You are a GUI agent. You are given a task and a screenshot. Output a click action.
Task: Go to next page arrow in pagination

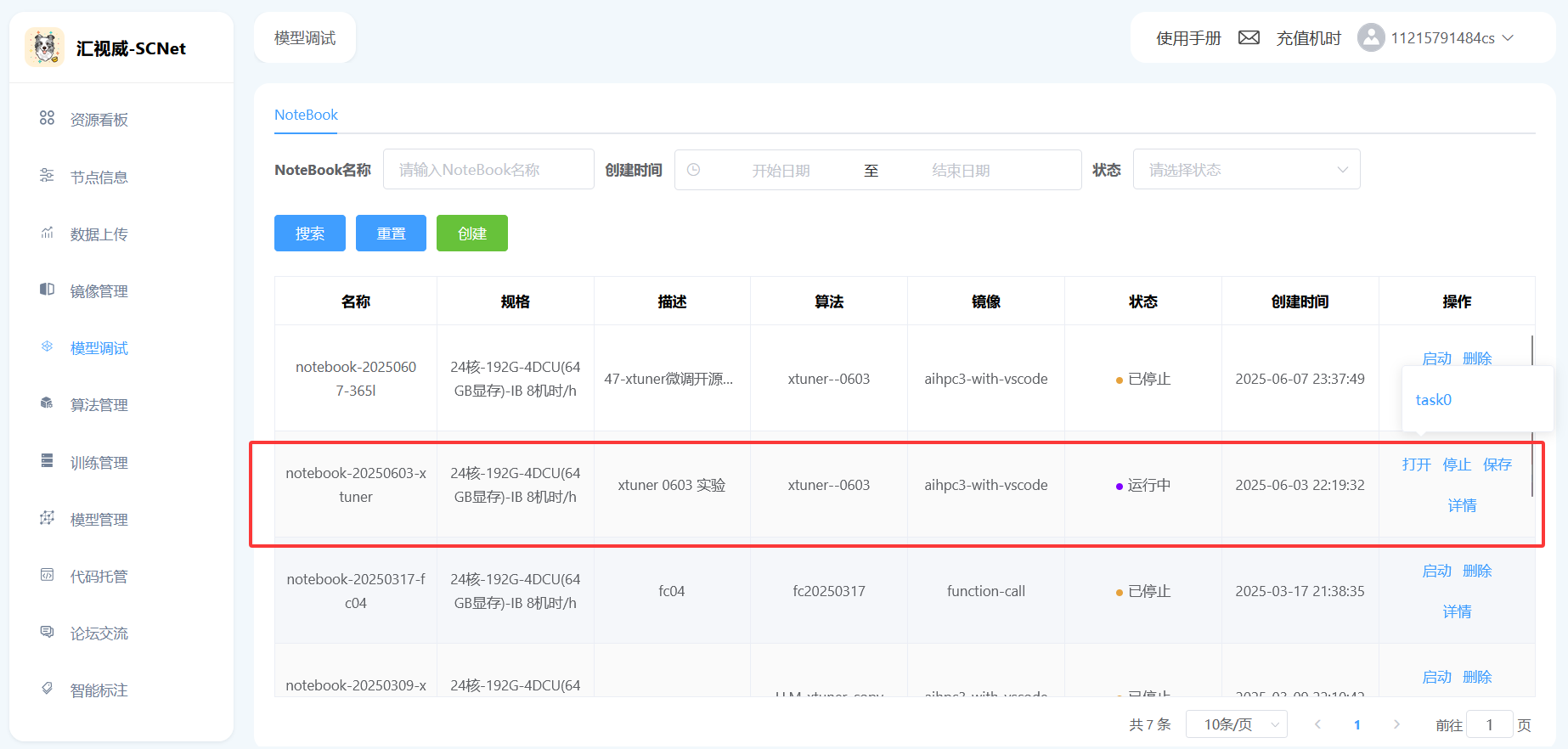[x=1396, y=724]
